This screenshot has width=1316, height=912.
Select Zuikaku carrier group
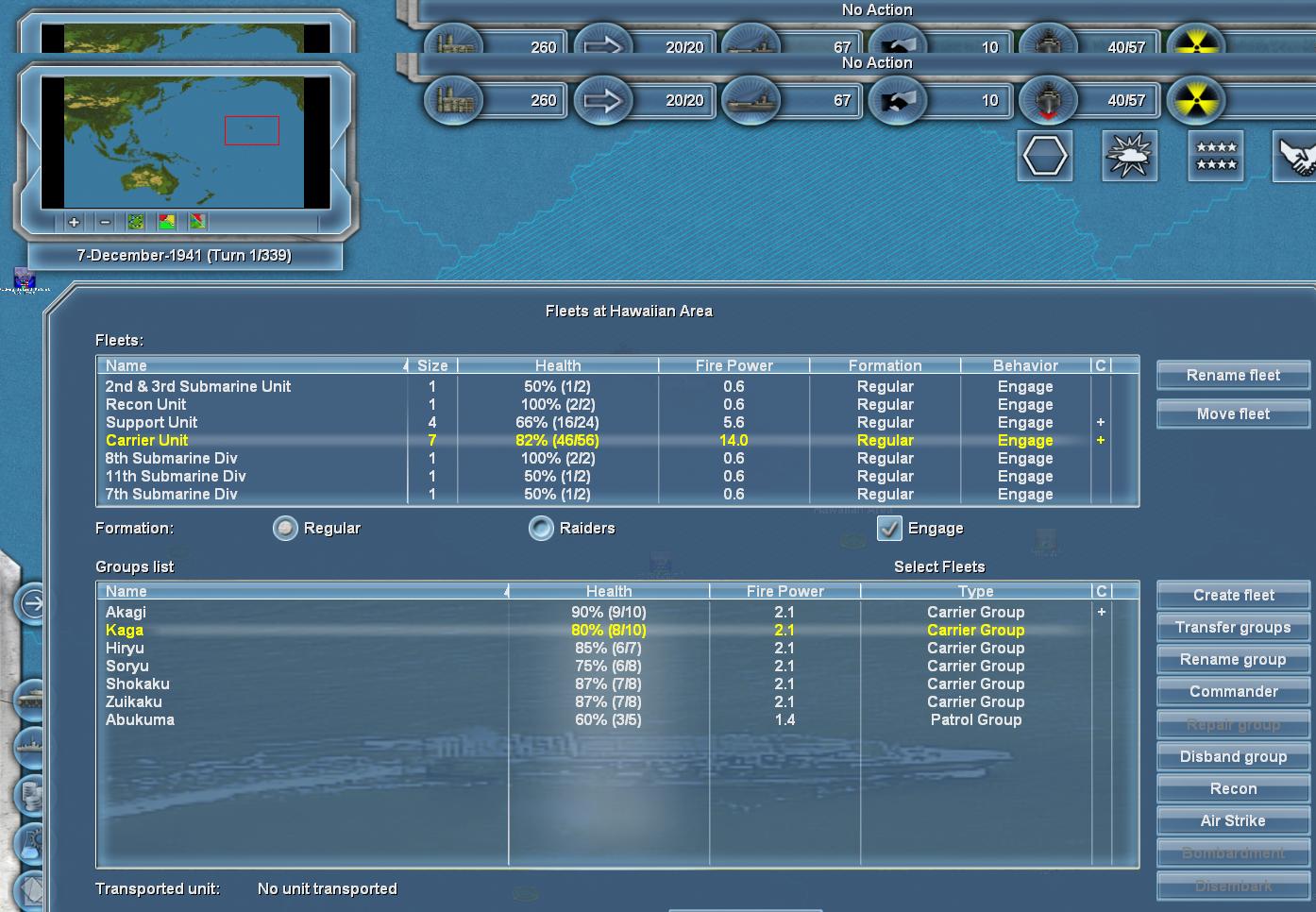click(x=617, y=701)
